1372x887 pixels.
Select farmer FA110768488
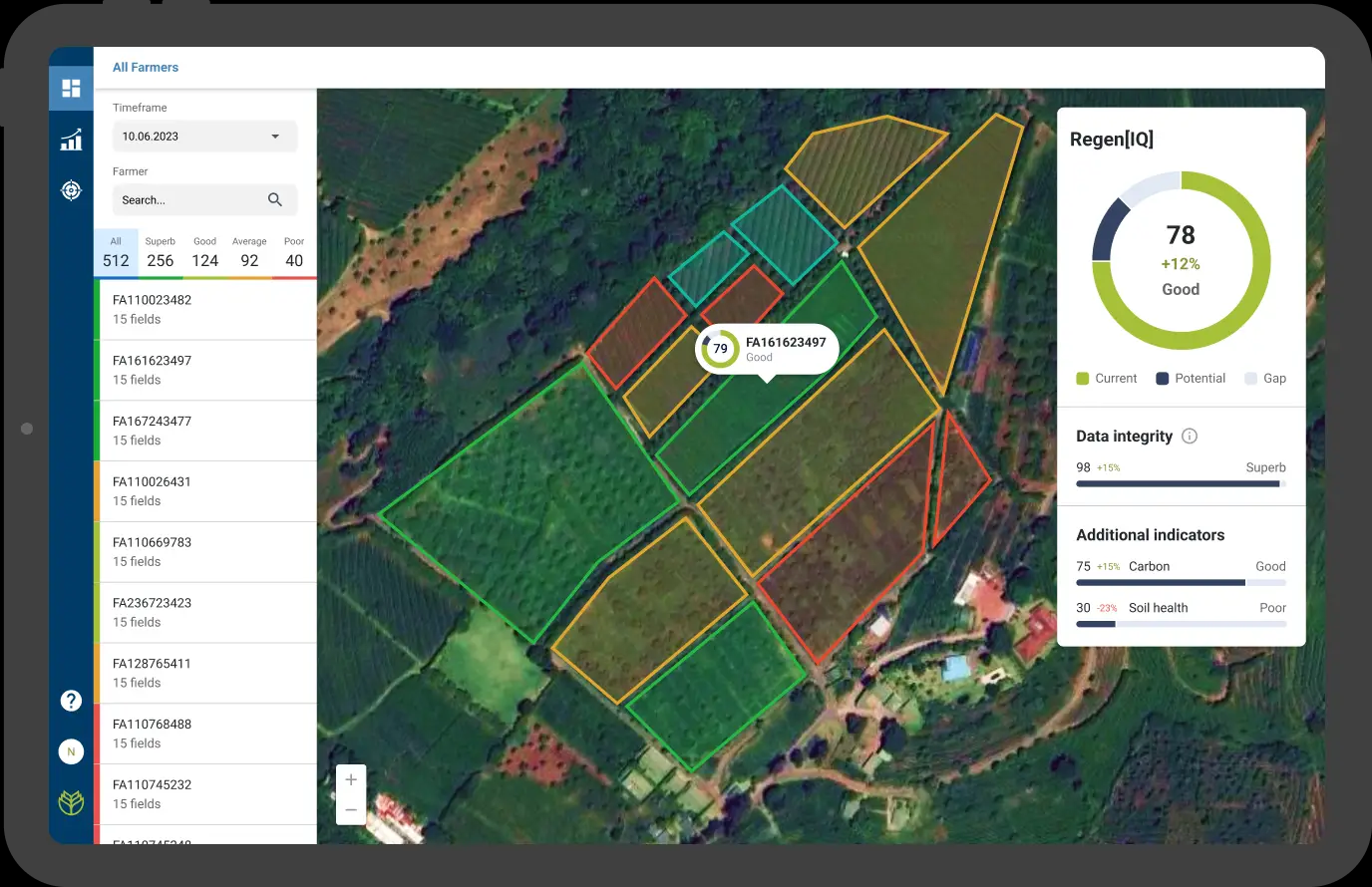tap(205, 735)
